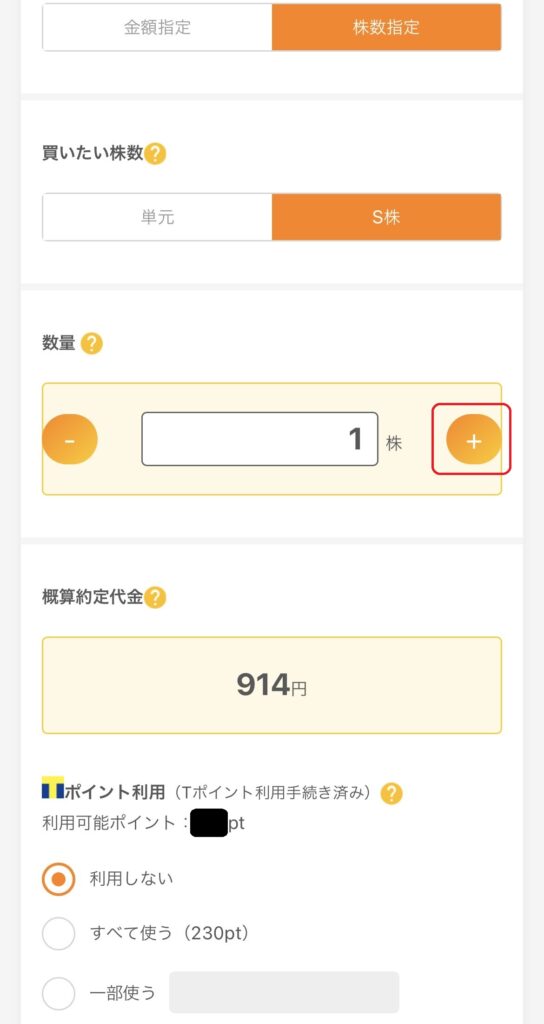Viewport: 544px width, 1024px height.
Task: Decrease share quantity with minus button
Action: (x=70, y=440)
